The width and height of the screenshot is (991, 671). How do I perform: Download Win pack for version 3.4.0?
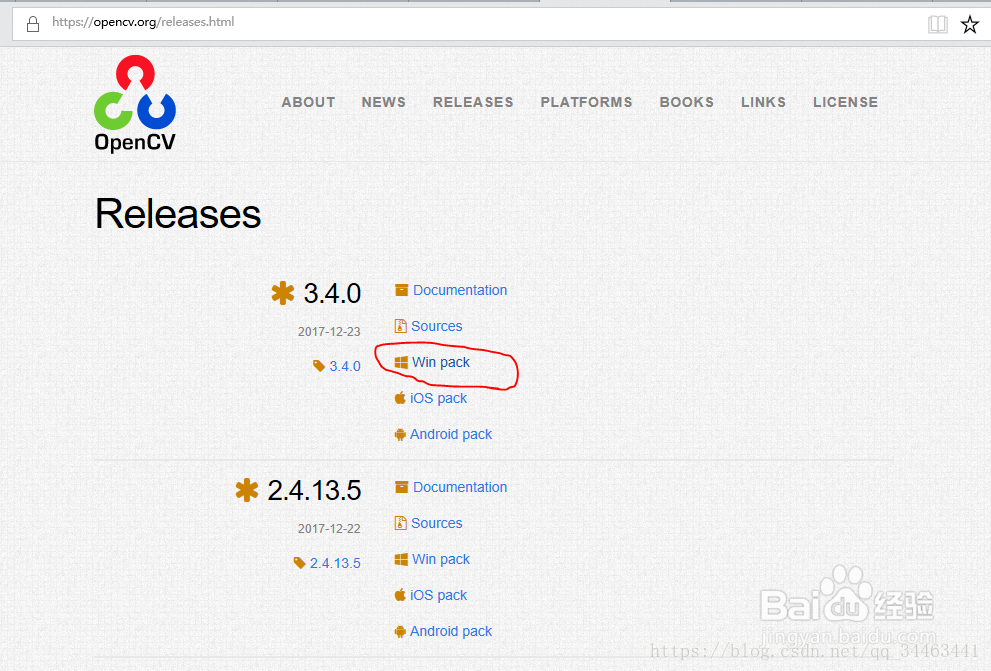[441, 362]
